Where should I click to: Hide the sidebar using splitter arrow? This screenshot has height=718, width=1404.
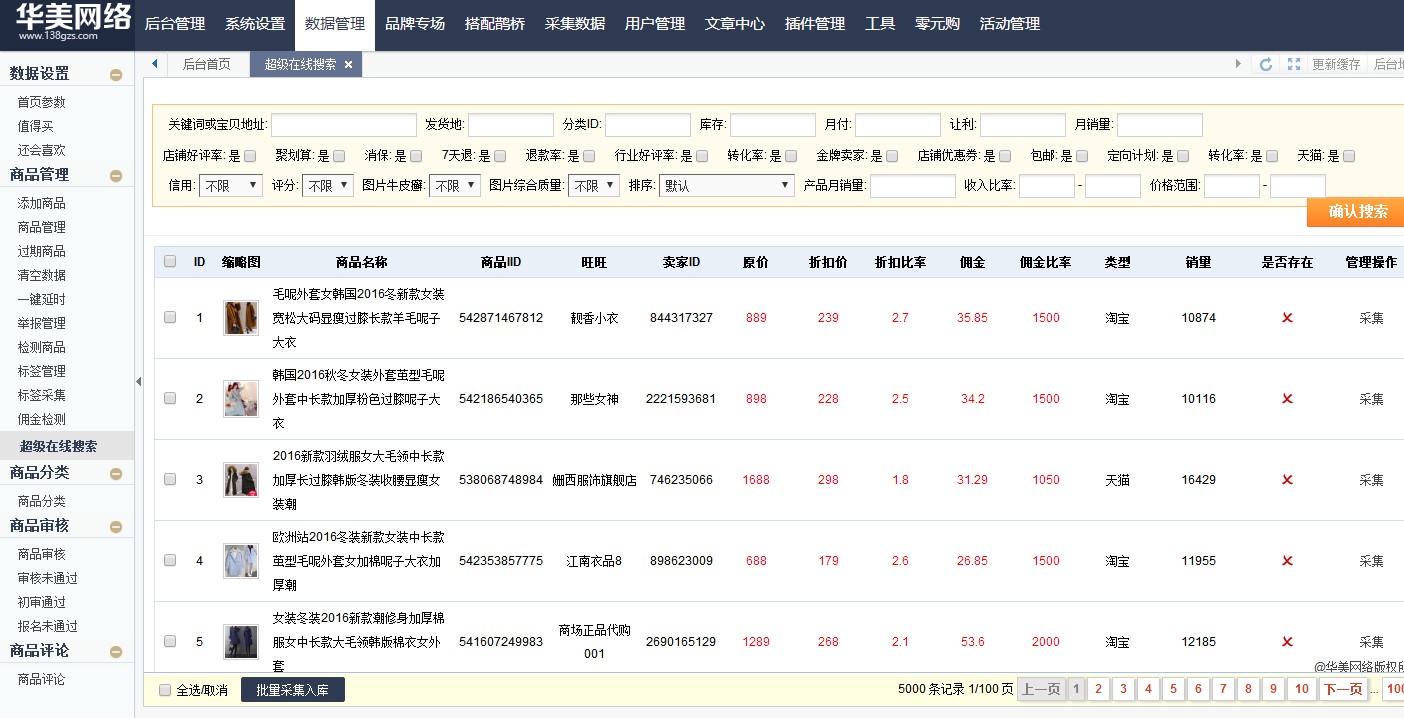pos(139,381)
